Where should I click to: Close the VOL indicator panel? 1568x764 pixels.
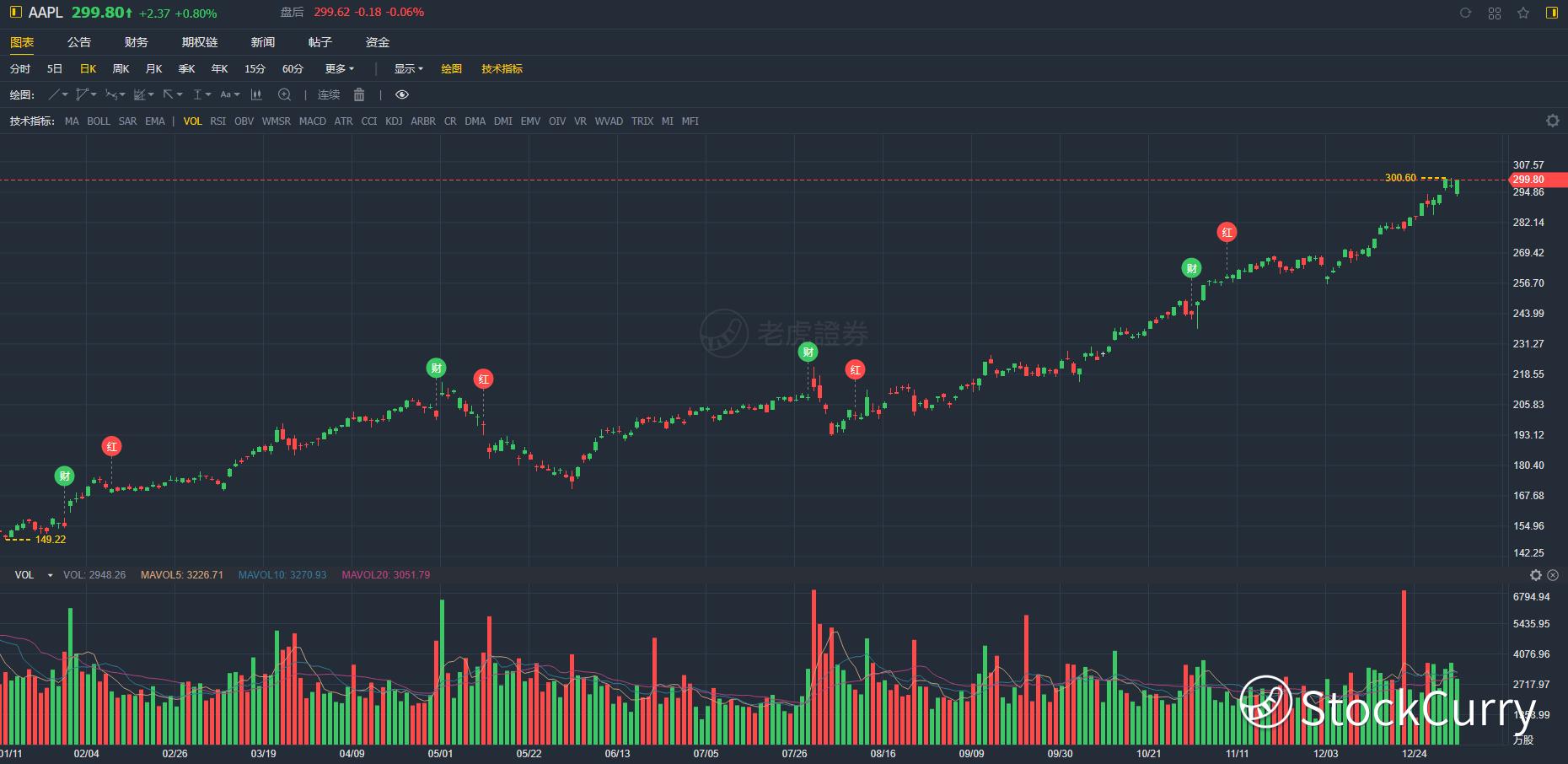[1553, 575]
